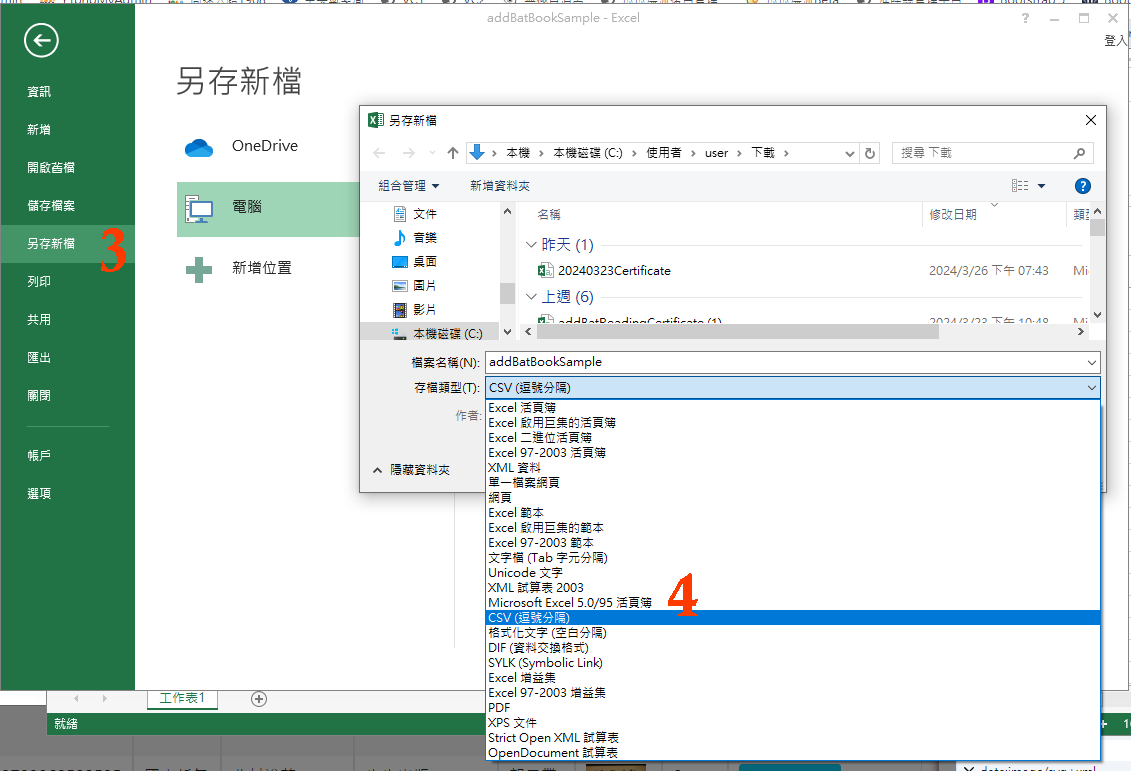Image resolution: width=1131 pixels, height=771 pixels.
Task: Open 組合管理 dropdown menu
Action: pos(408,186)
